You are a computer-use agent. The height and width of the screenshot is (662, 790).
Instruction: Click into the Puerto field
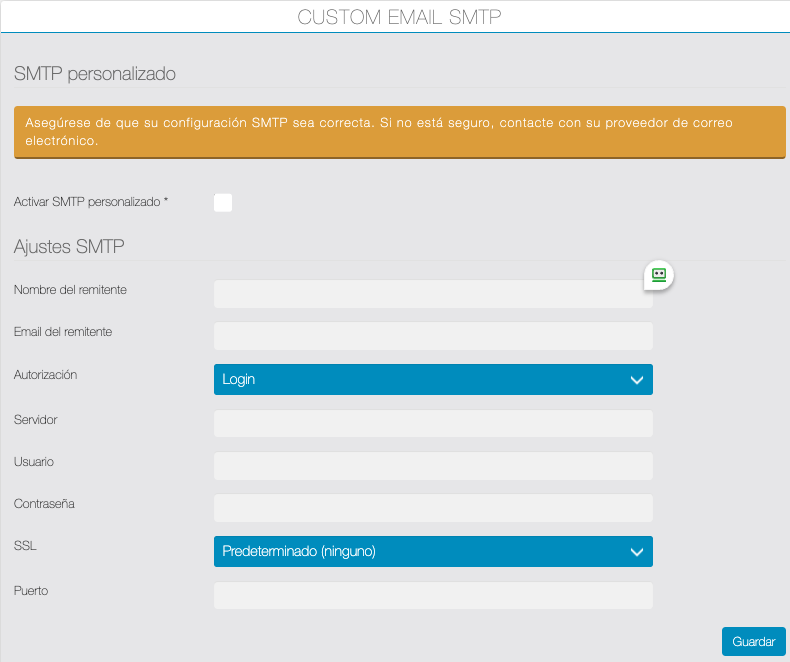433,595
